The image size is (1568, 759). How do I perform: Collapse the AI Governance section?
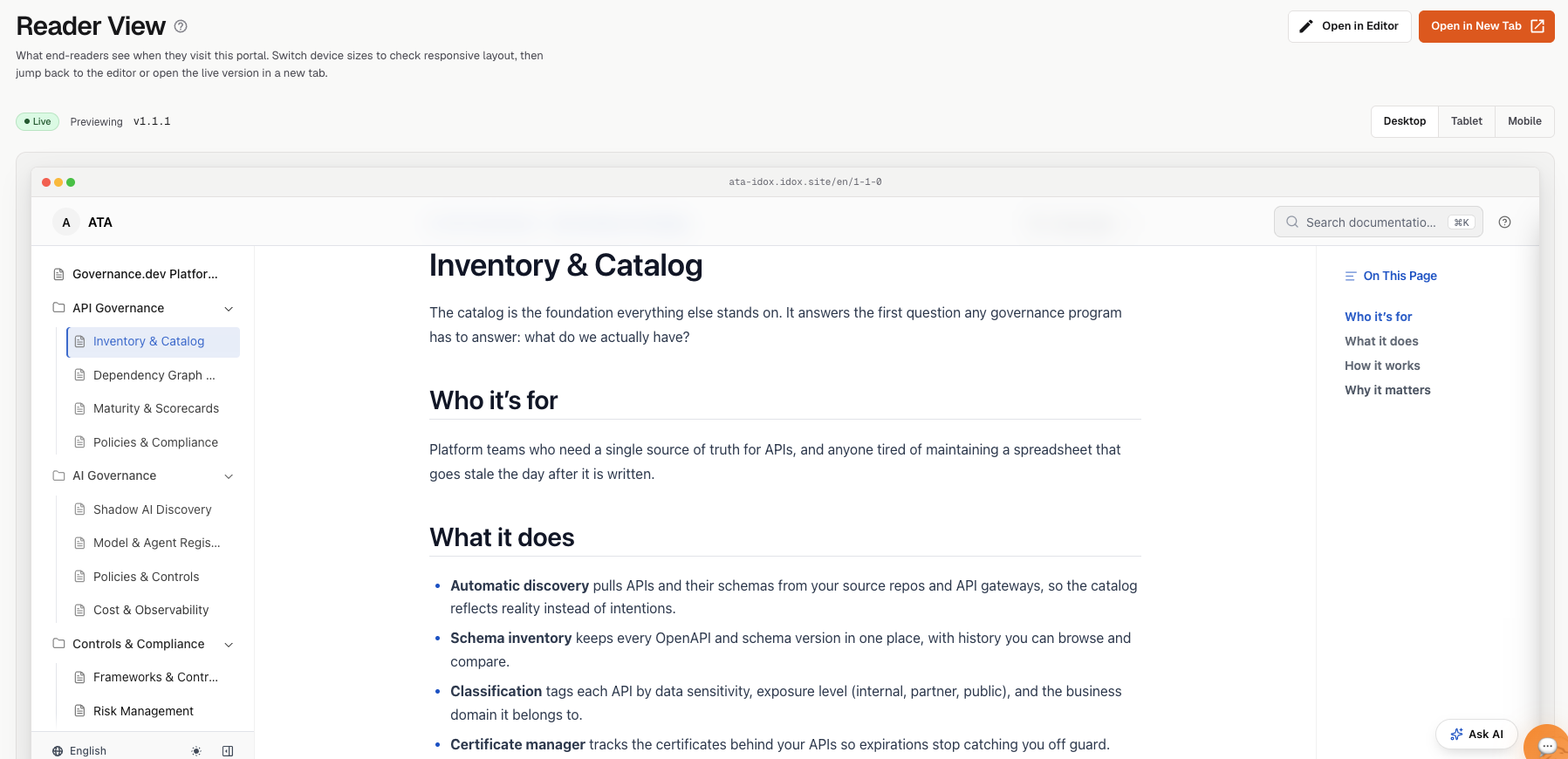click(229, 476)
